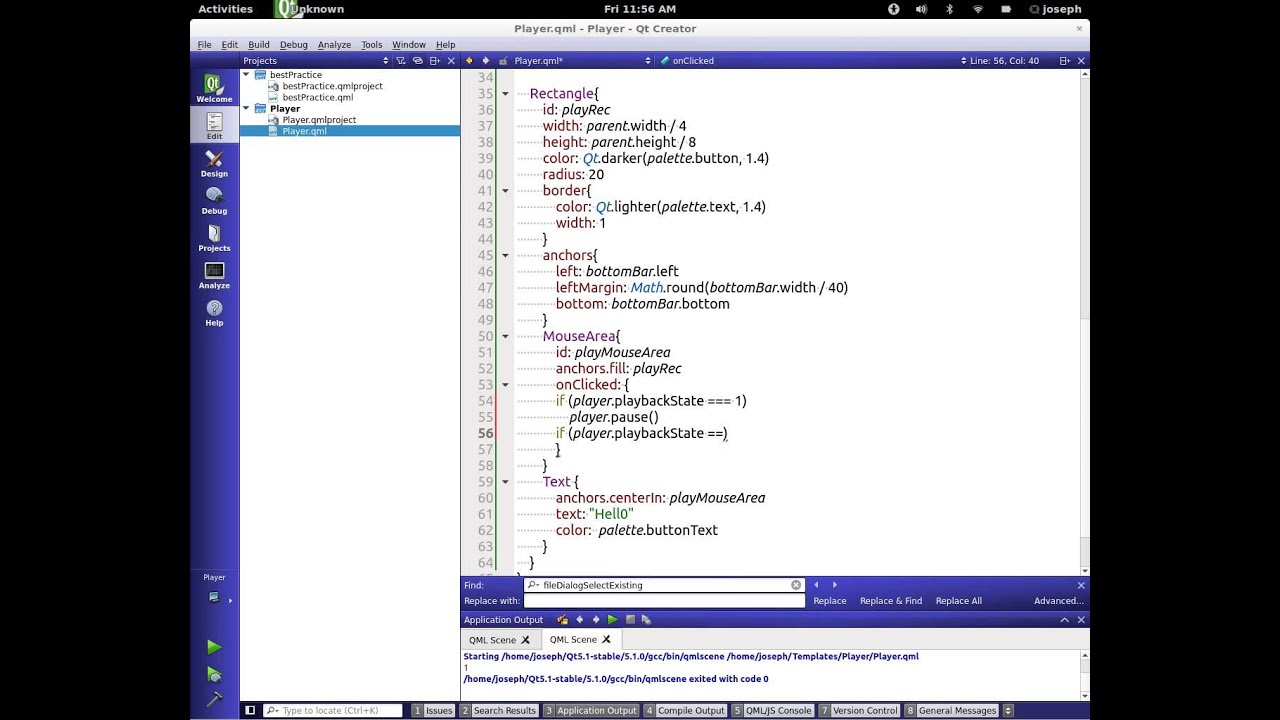Fold the MouseArea block at line 50
1280x720 pixels.
tap(505, 337)
